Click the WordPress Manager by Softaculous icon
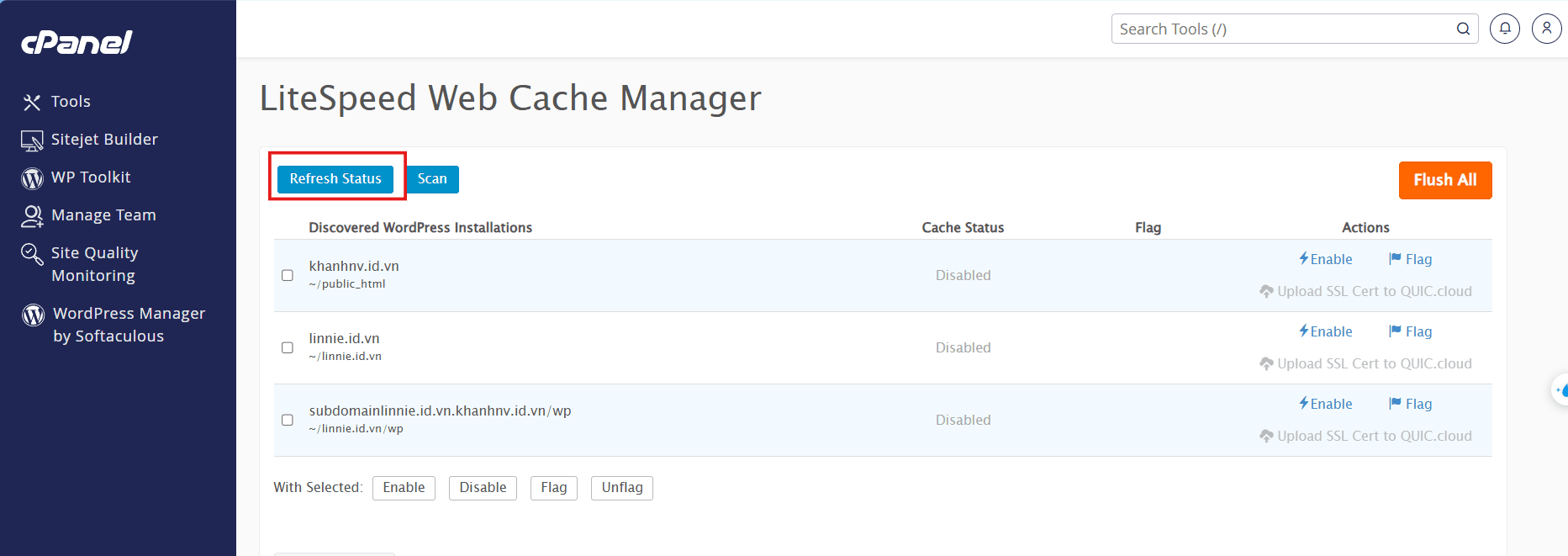 tap(33, 315)
